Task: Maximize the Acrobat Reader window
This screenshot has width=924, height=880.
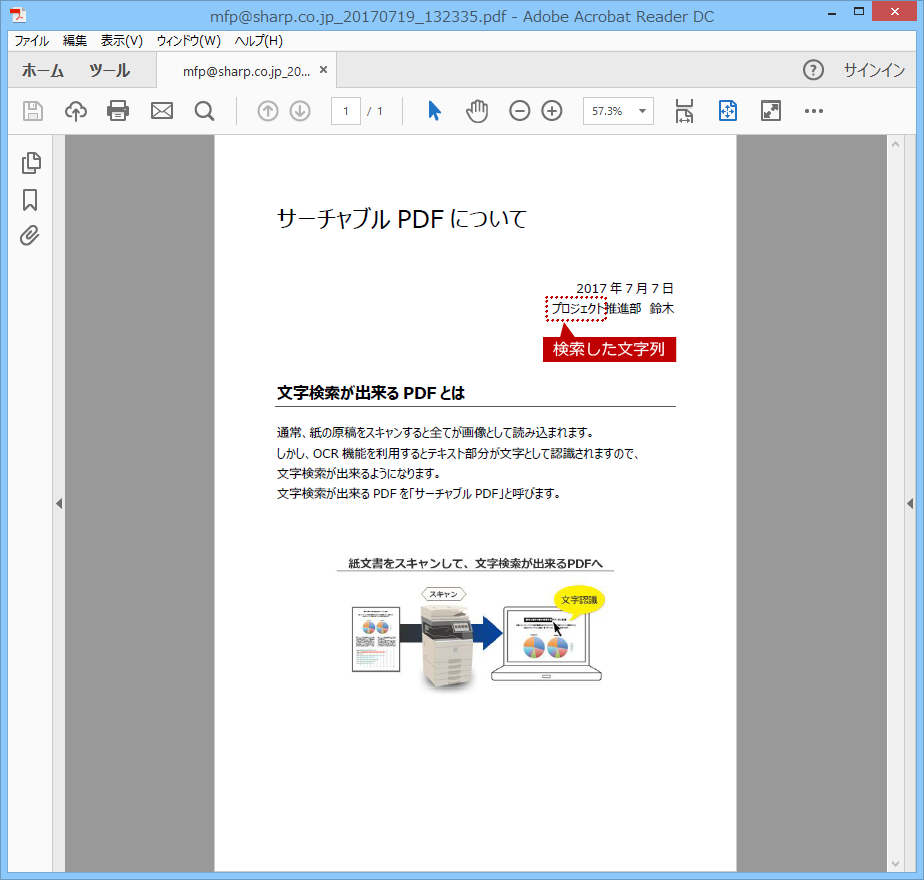Action: click(x=859, y=12)
